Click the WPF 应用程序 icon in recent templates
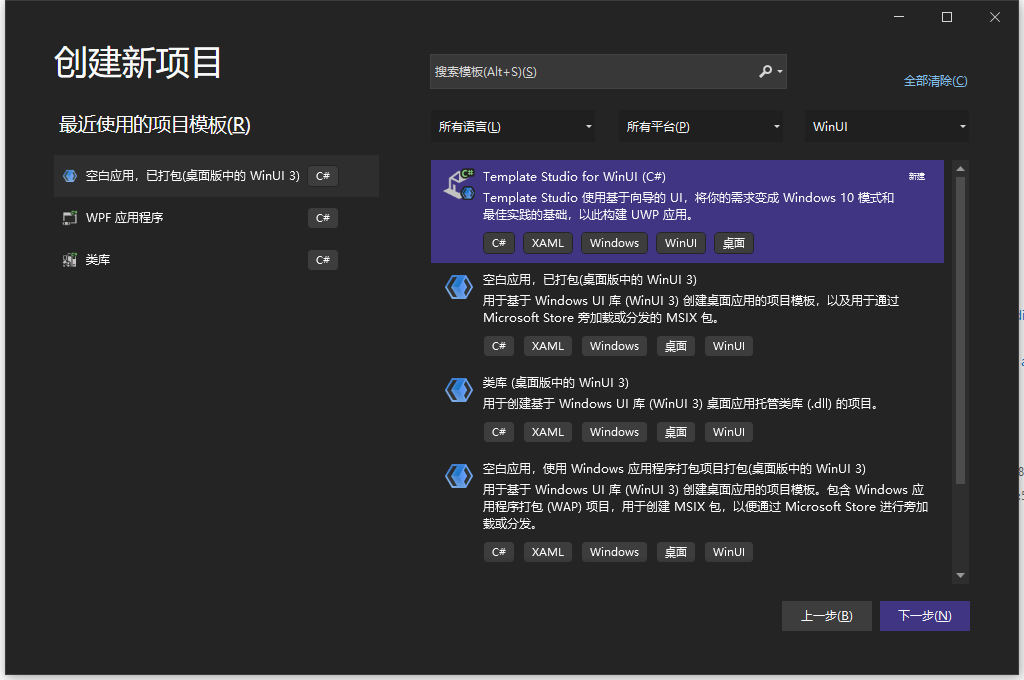 (x=69, y=218)
